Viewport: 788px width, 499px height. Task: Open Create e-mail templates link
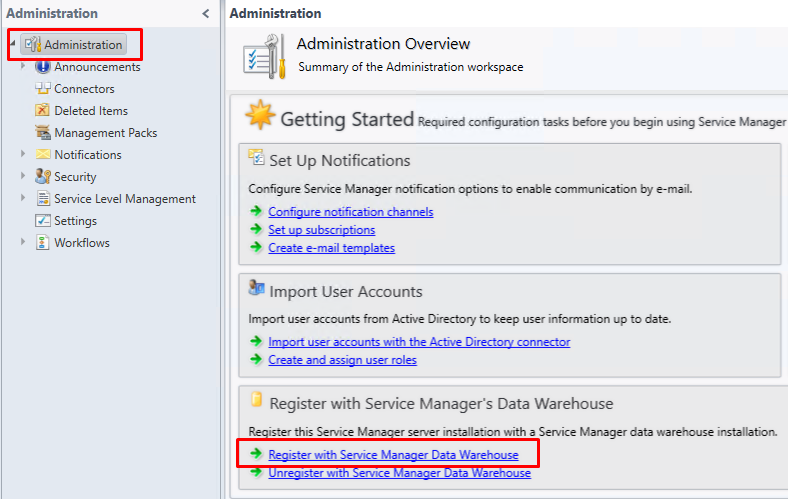332,248
